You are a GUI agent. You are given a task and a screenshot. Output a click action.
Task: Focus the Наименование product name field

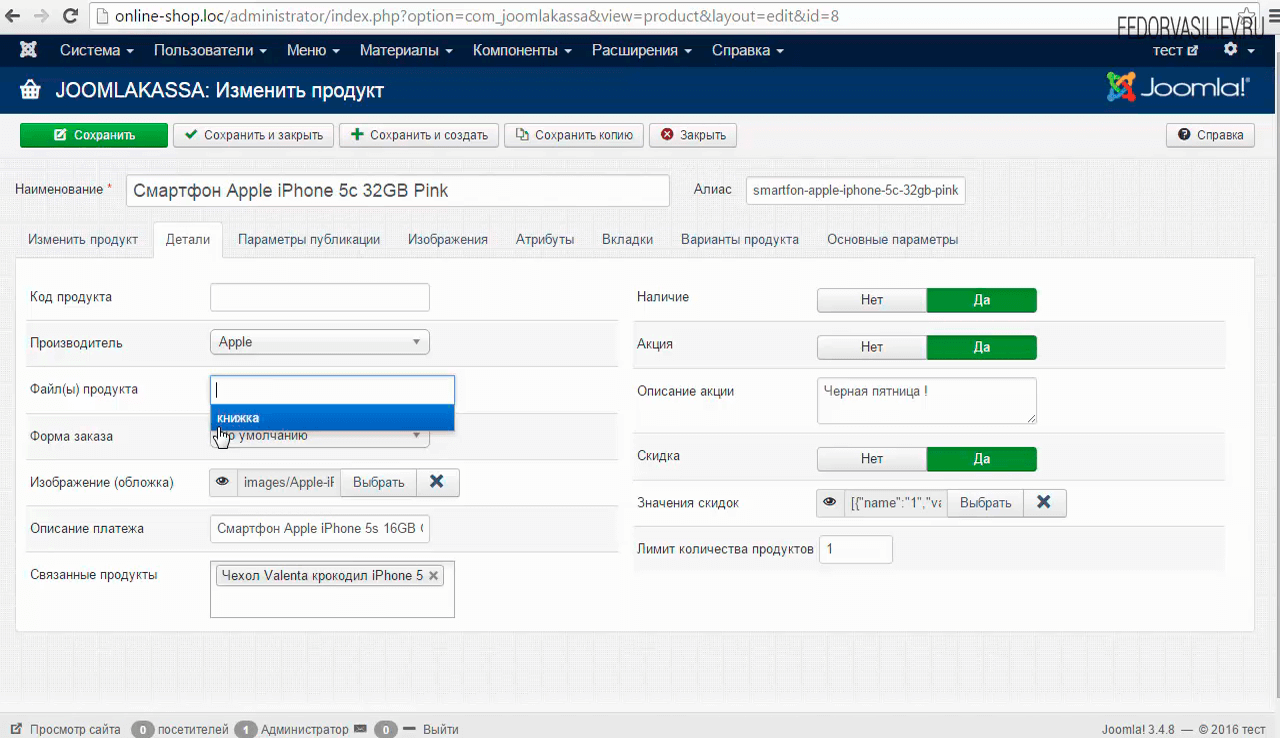(x=398, y=190)
